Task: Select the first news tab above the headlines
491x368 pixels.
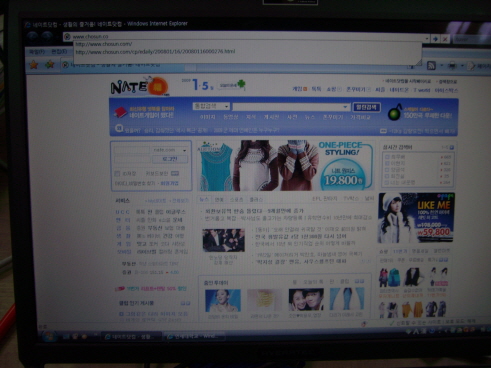Action: (204, 199)
